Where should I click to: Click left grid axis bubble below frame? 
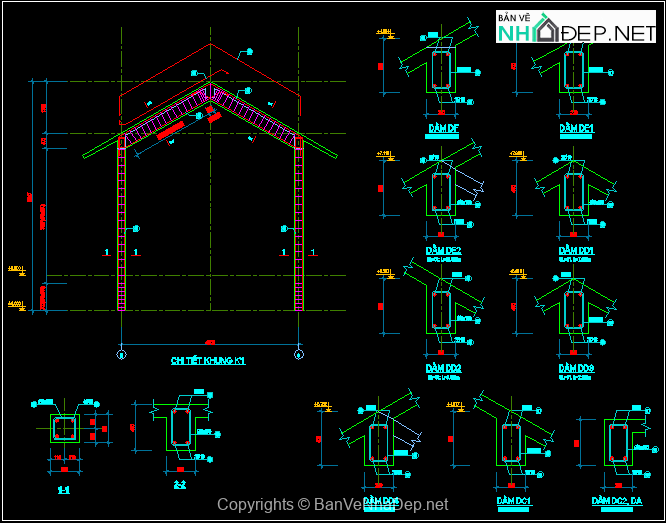coord(122,353)
